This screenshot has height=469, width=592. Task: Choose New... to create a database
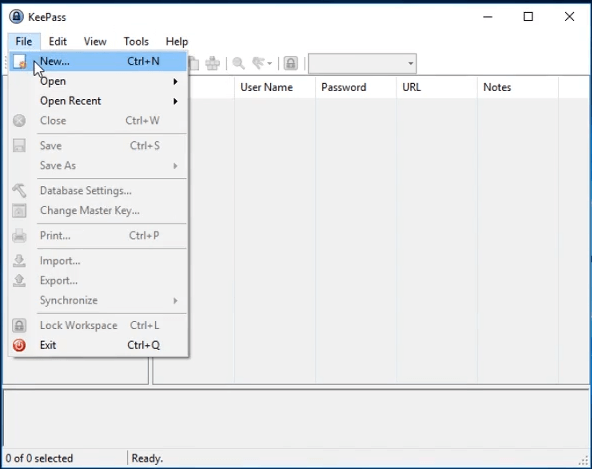tap(98, 61)
